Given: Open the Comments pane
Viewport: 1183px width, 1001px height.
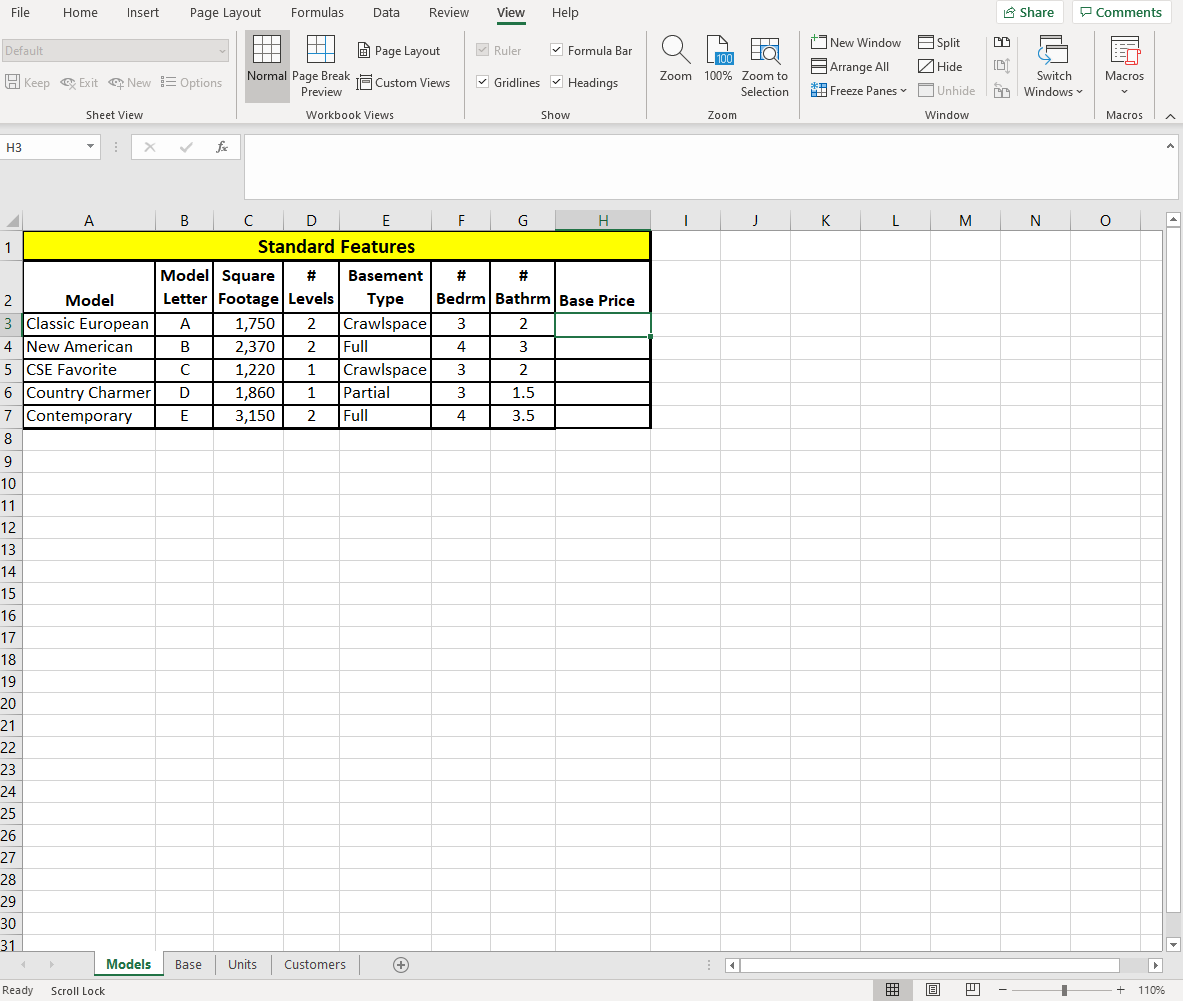Looking at the screenshot, I should click(x=1121, y=12).
